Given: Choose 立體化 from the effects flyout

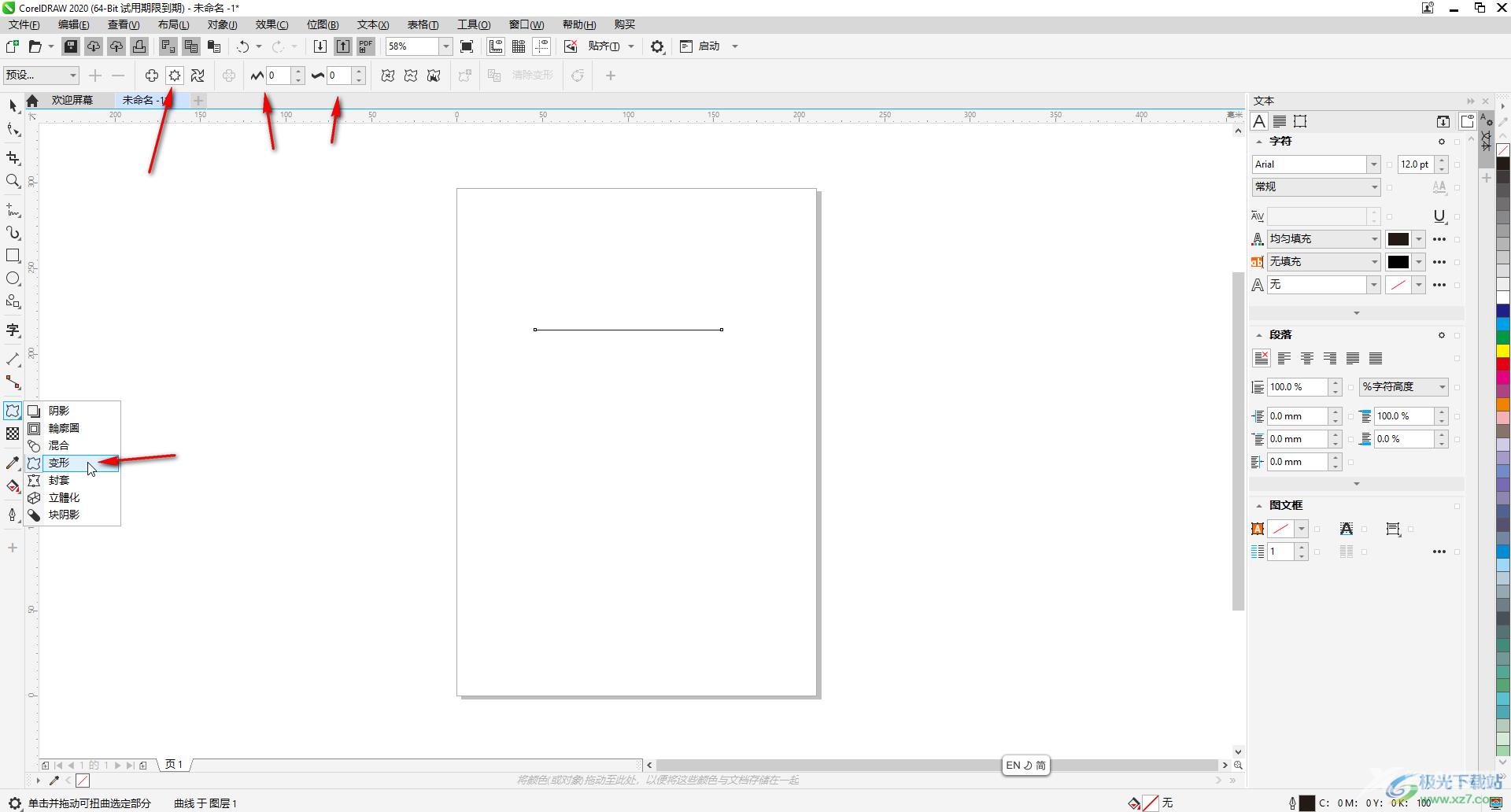Looking at the screenshot, I should [72, 497].
